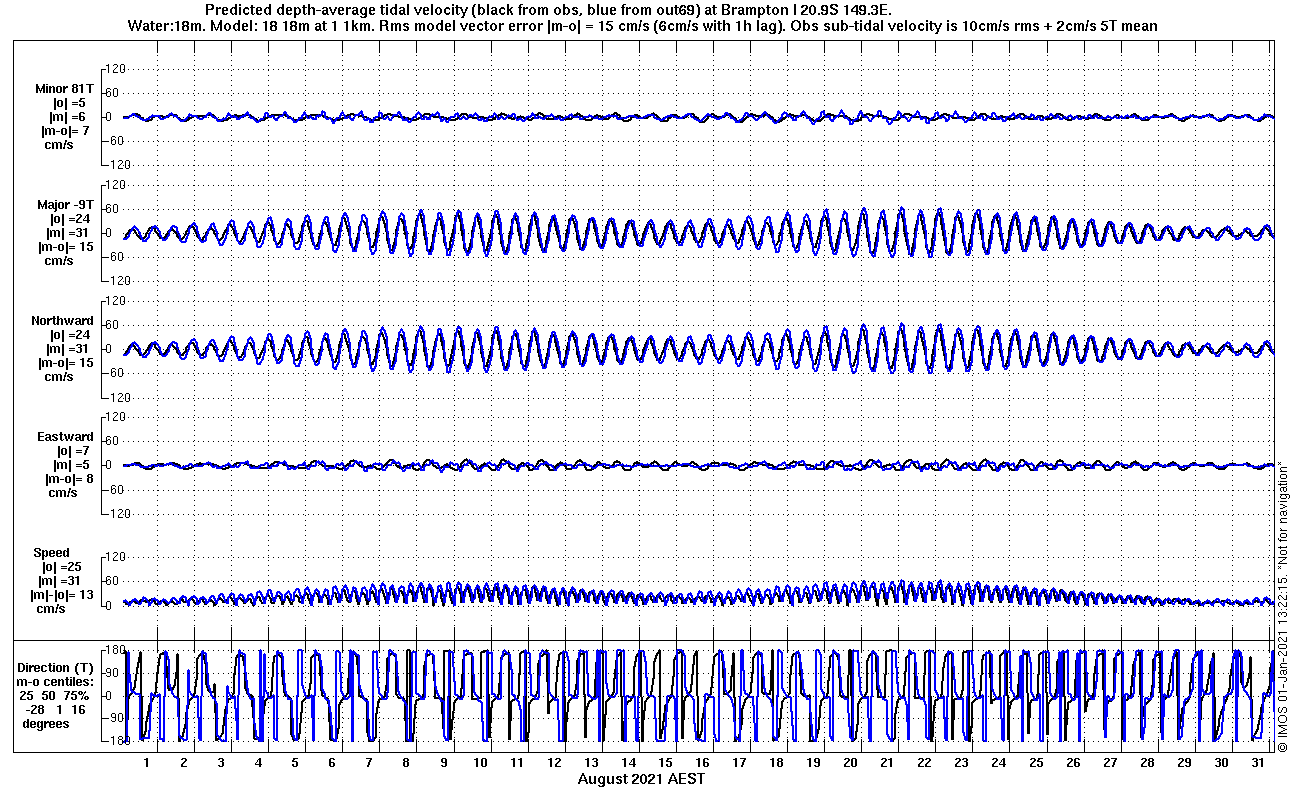Select the "Speed" panel label
The width and height of the screenshot is (1300, 800).
point(52,553)
